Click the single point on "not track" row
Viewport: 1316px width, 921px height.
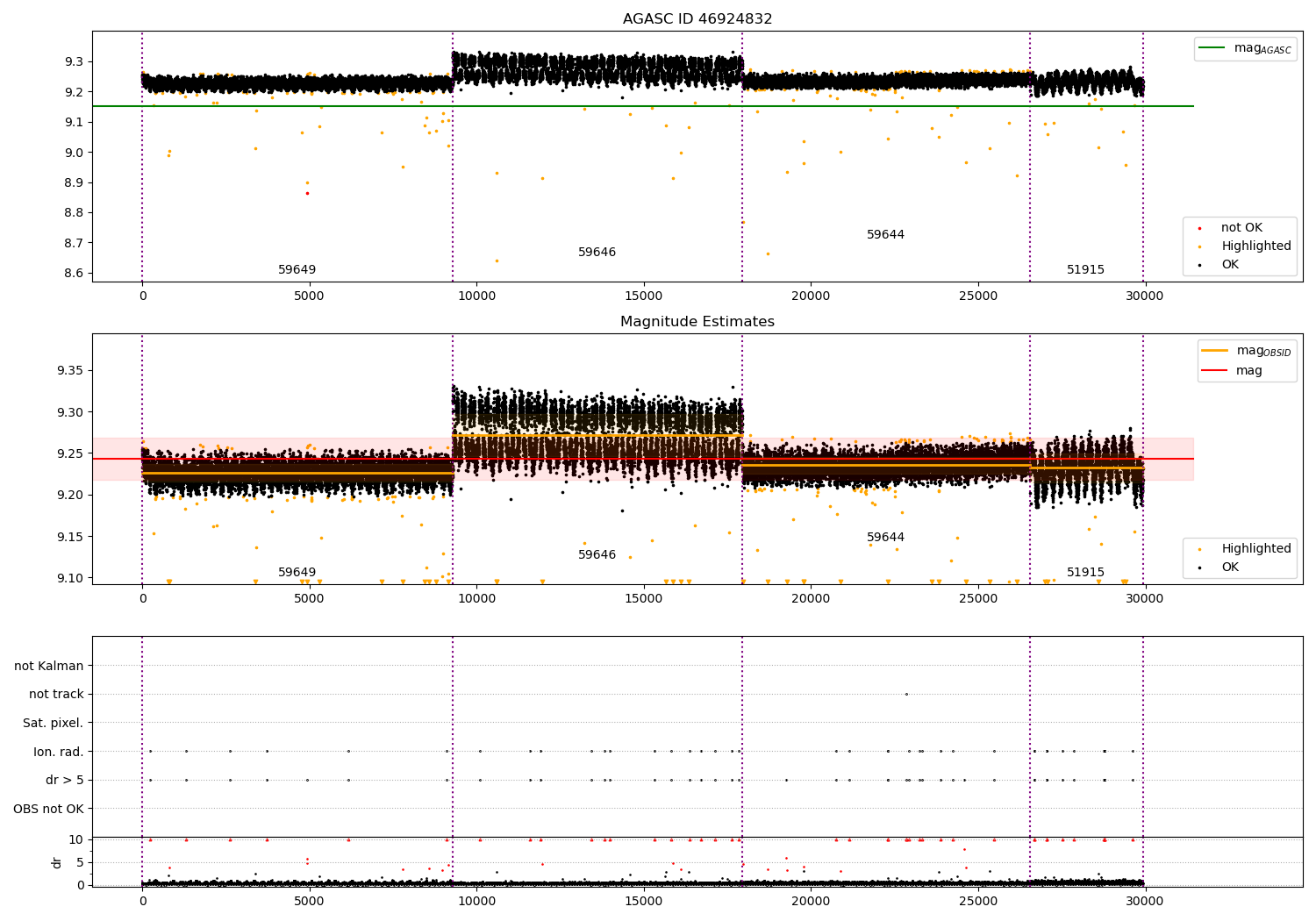point(906,694)
